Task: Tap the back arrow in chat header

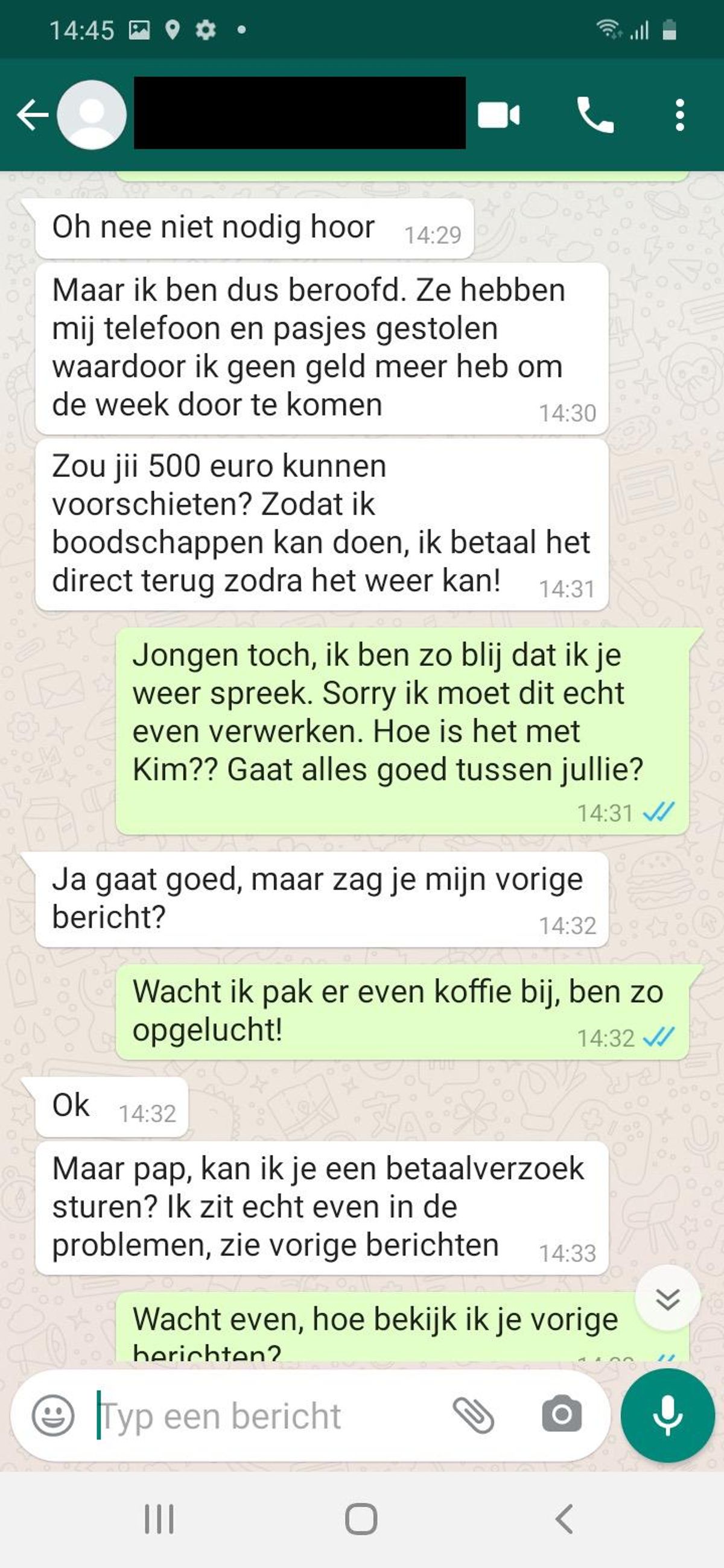Action: tap(33, 115)
